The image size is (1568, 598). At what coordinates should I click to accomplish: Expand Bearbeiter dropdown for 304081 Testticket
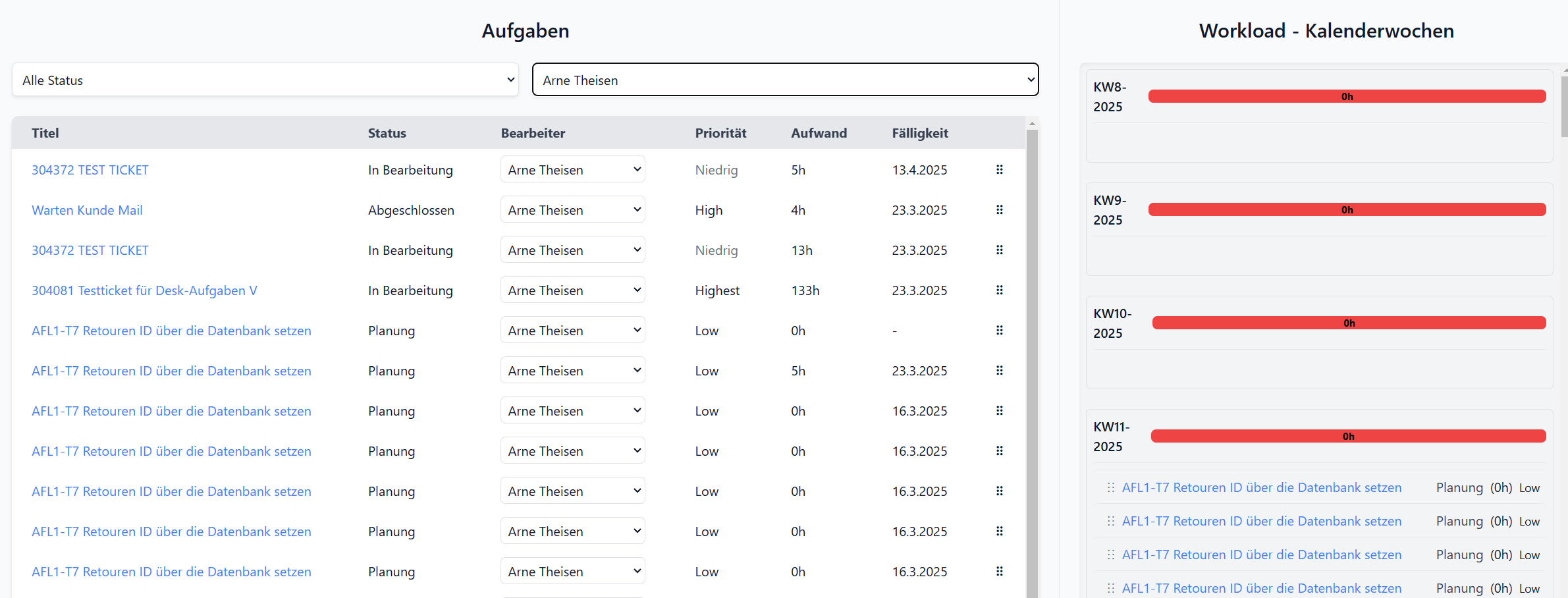[573, 290]
